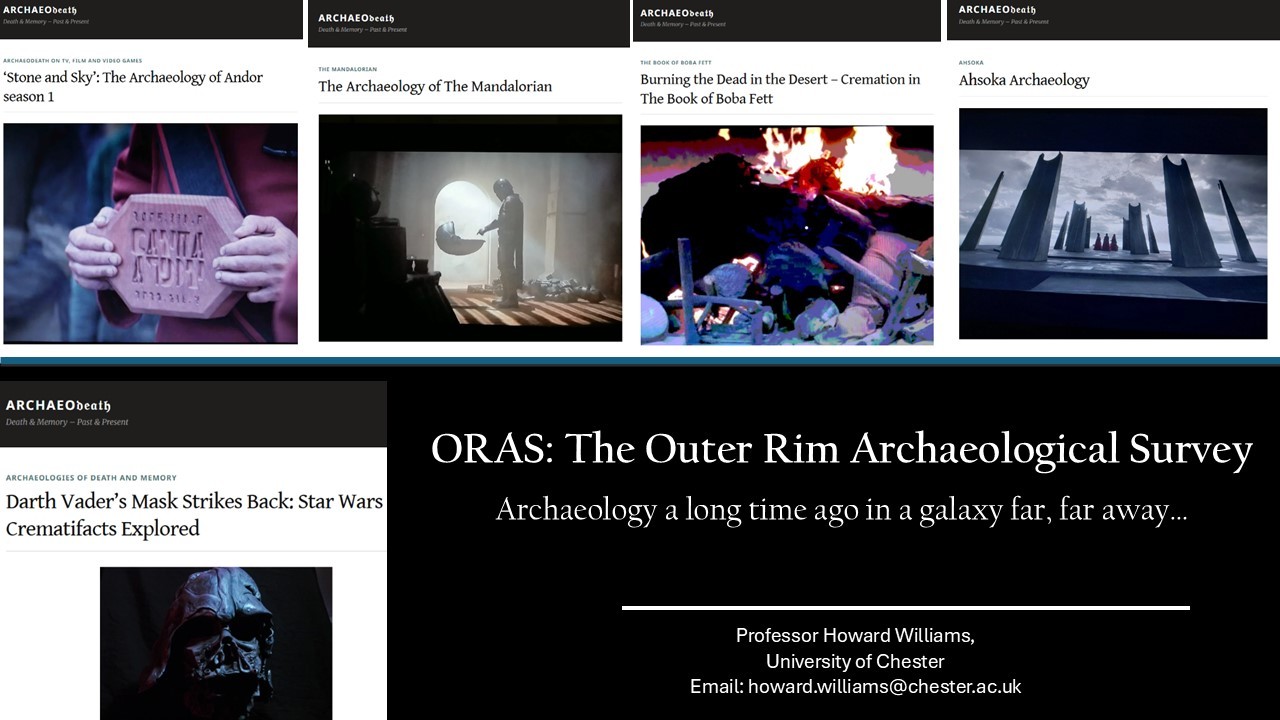Click ARCHAEOdeath logo above the Darth Vader post
Image resolution: width=1280 pixels, height=720 pixels.
coord(58,405)
